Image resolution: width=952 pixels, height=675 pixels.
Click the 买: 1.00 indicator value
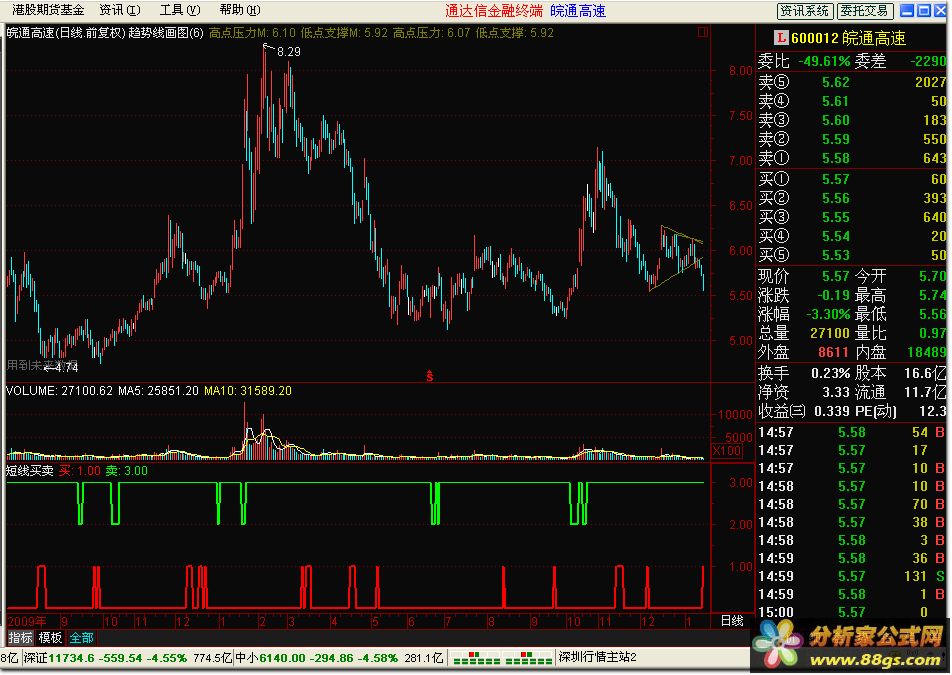click(x=80, y=470)
